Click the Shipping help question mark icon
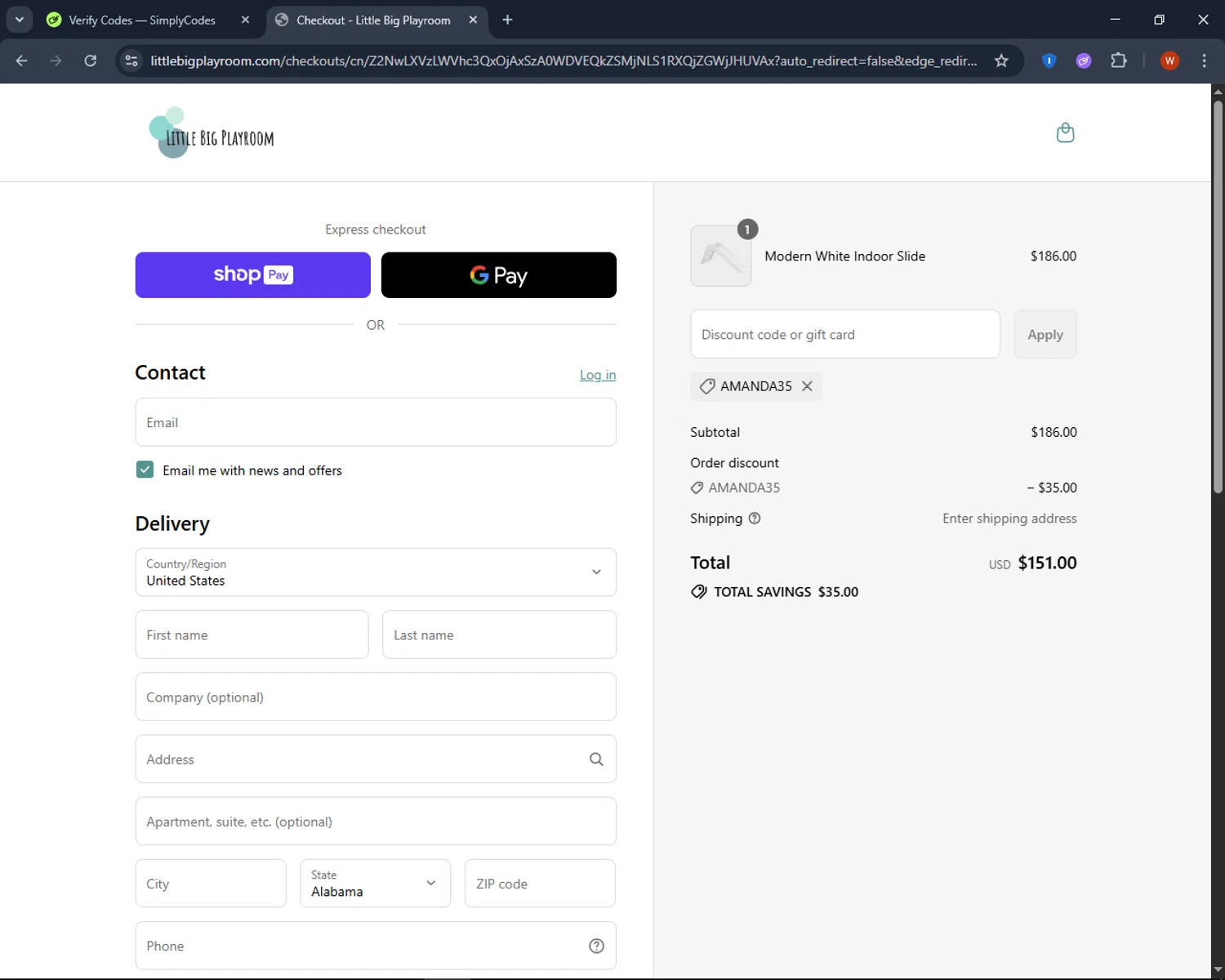This screenshot has height=980, width=1225. (755, 519)
